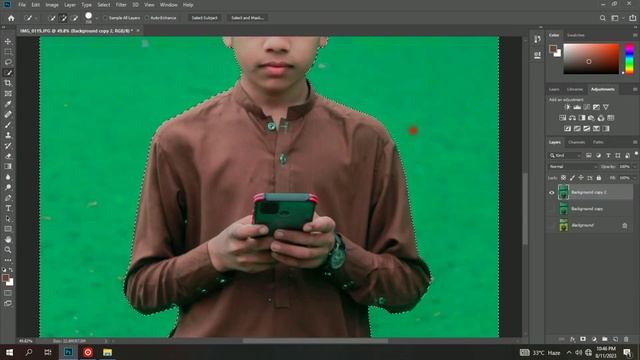Image resolution: width=640 pixels, height=360 pixels.
Task: Select the Horizontal Type tool
Action: coord(8,208)
